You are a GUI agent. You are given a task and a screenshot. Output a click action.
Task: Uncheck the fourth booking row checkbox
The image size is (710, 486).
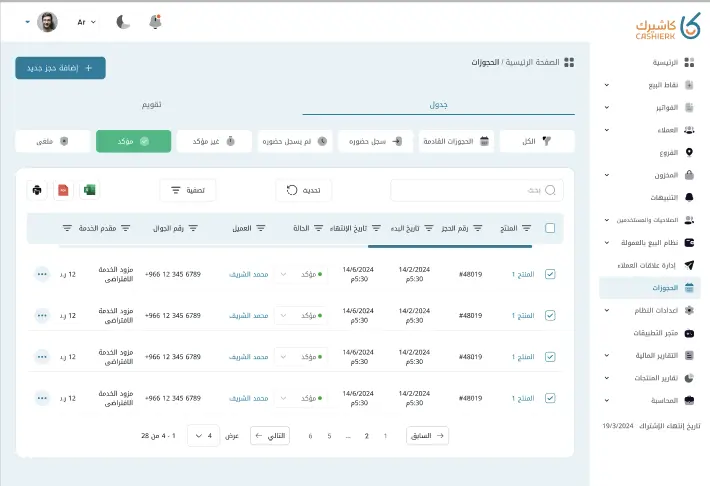pos(550,398)
